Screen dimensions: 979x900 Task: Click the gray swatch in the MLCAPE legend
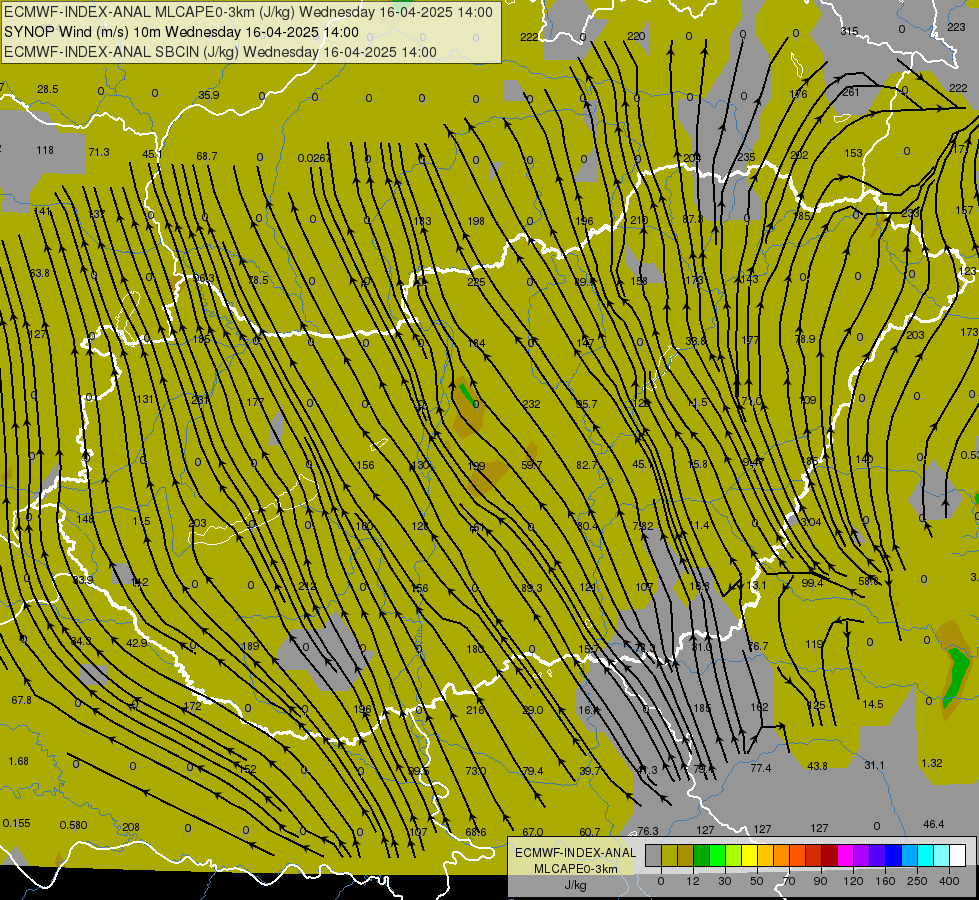tap(653, 855)
